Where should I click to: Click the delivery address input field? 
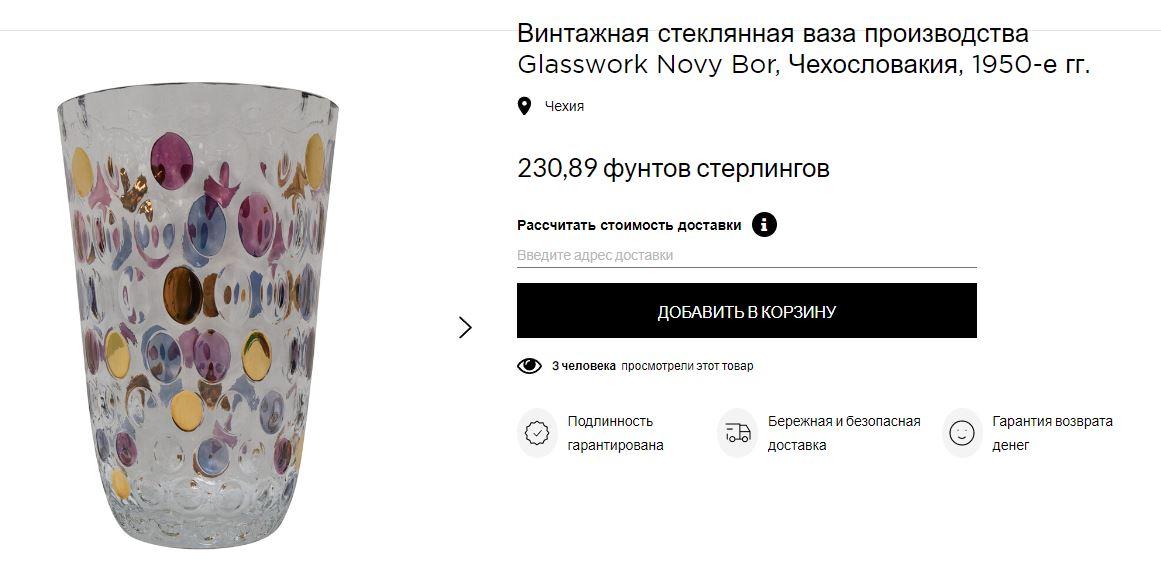click(746, 255)
